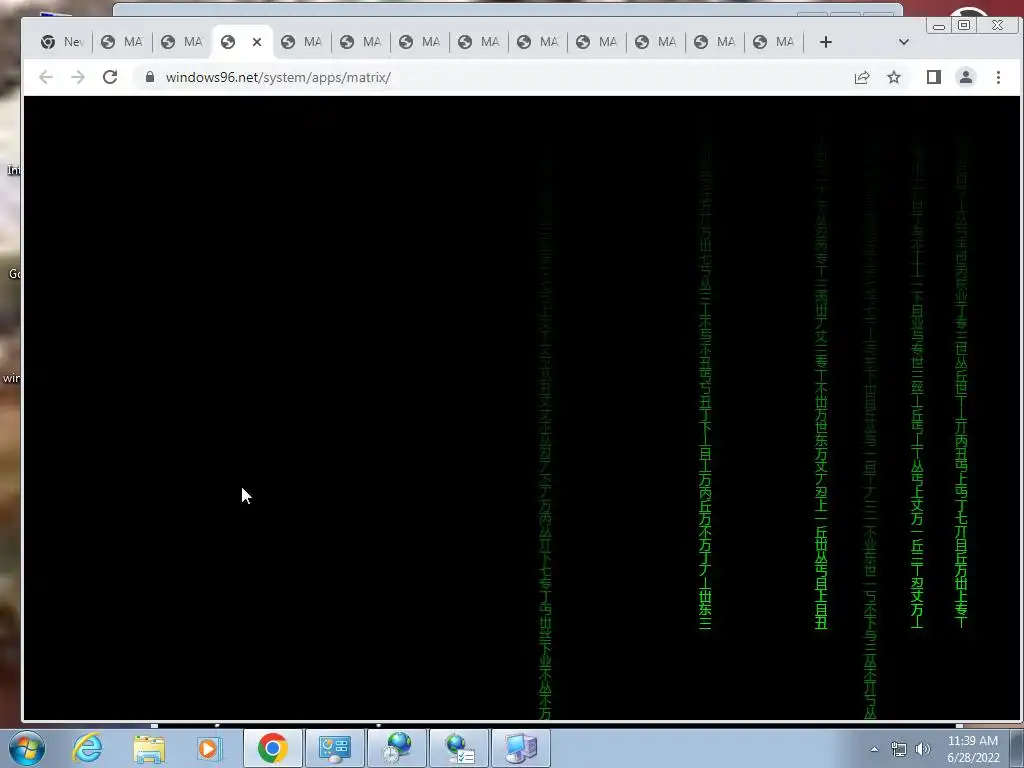This screenshot has width=1024, height=768.
Task: Launch Internet Explorer from the taskbar
Action: [x=88, y=748]
